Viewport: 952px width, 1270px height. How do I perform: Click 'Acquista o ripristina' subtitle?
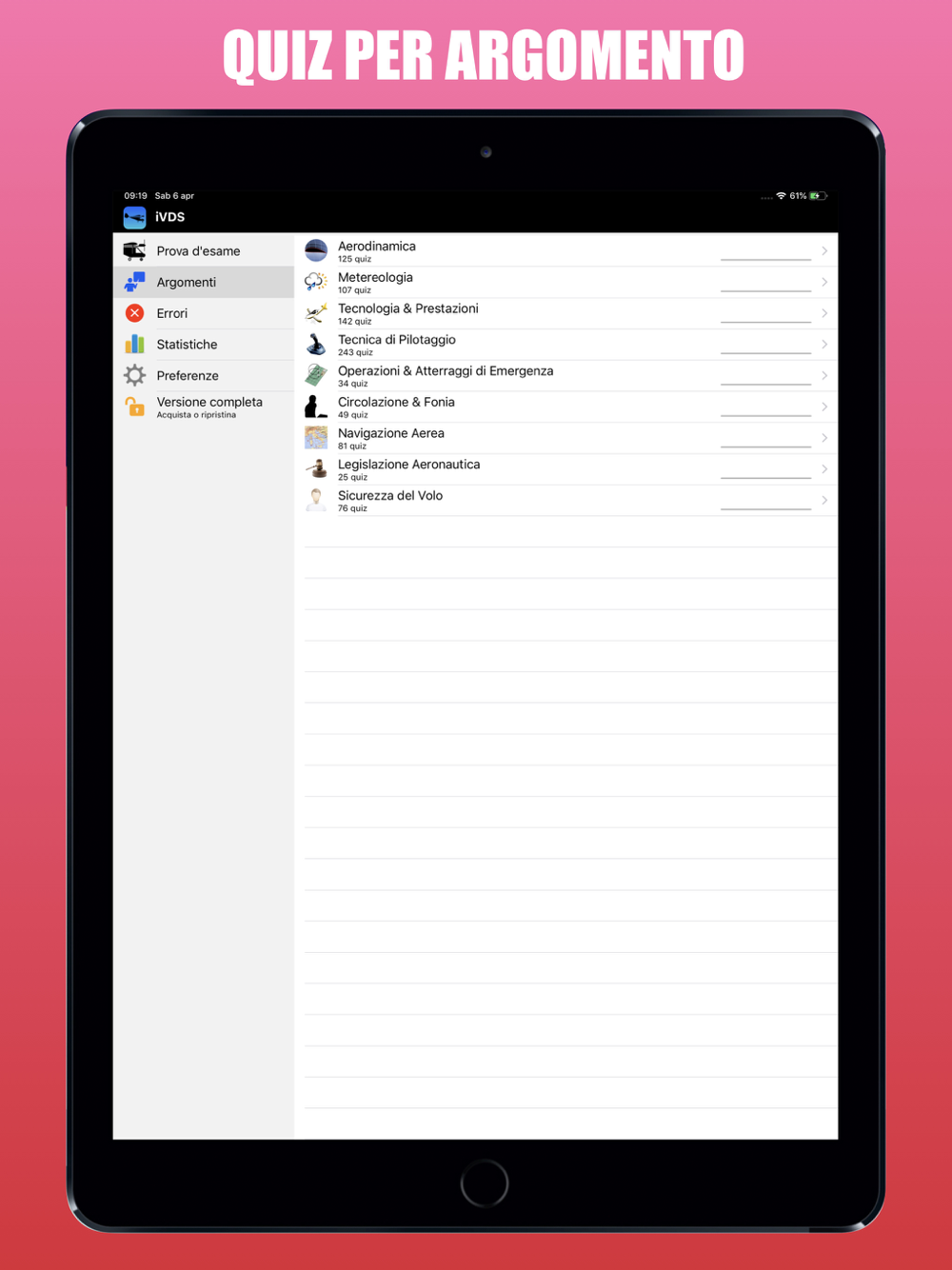[196, 415]
